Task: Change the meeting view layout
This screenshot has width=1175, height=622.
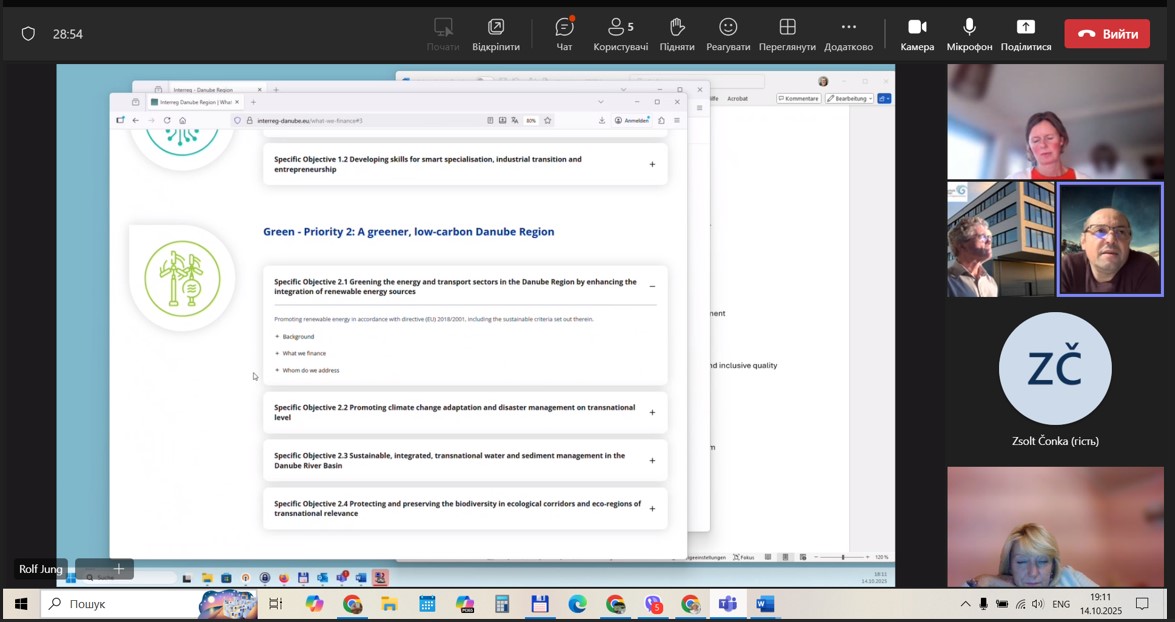Action: click(x=787, y=33)
